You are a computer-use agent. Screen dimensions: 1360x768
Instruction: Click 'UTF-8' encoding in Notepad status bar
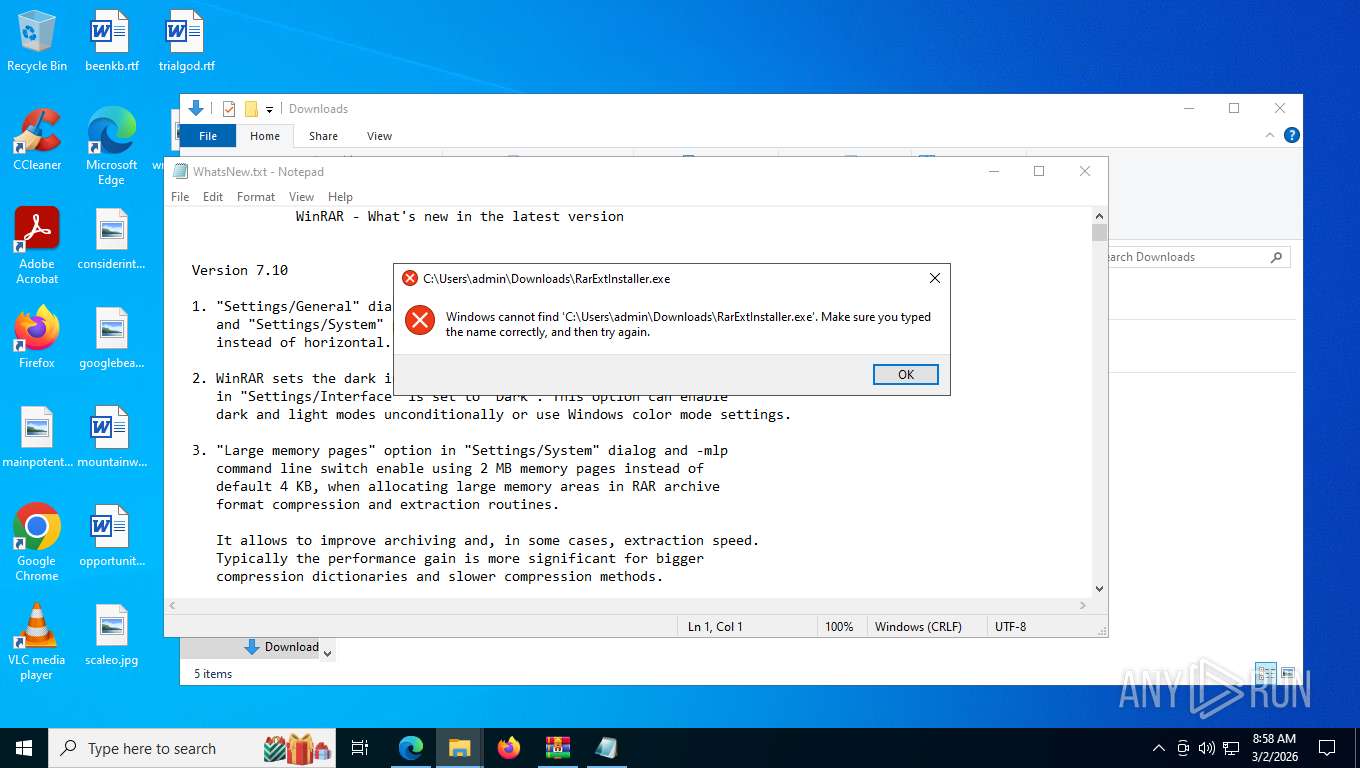tap(1010, 627)
